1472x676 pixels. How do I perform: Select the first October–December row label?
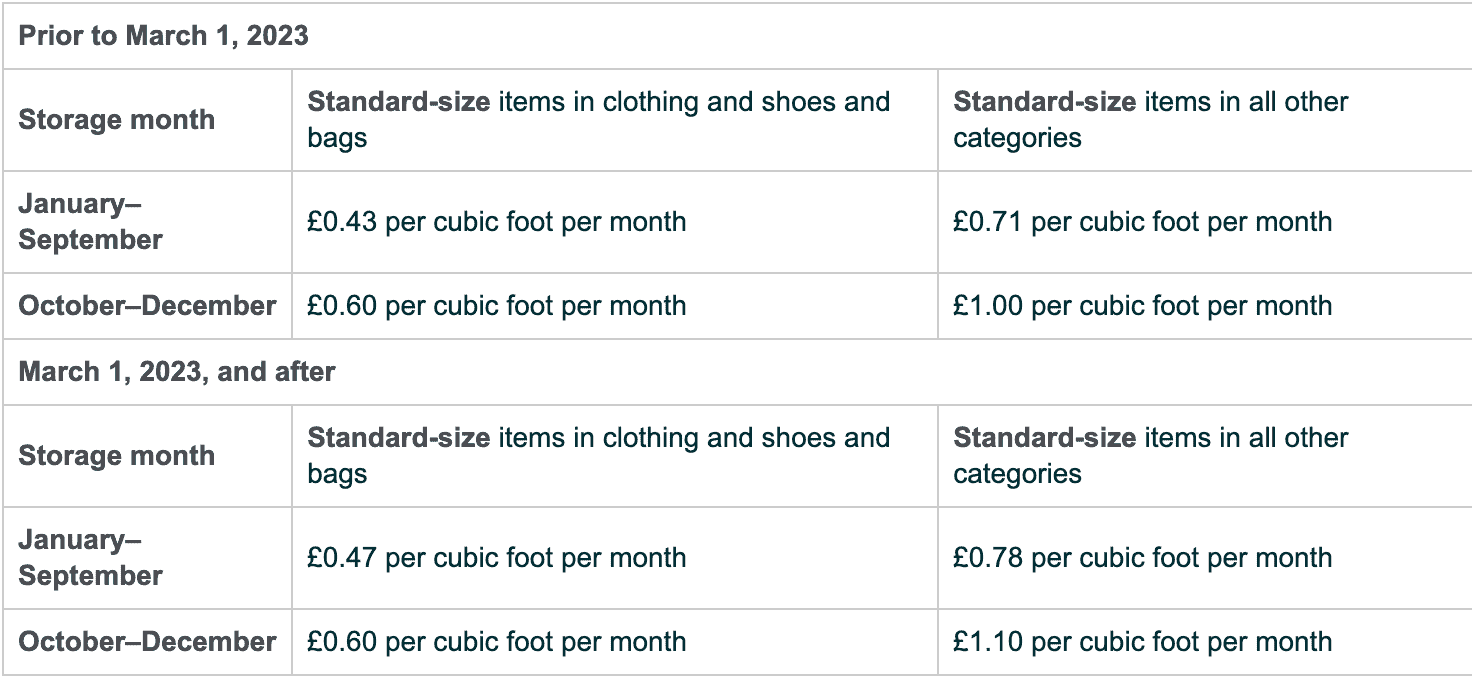pyautogui.click(x=147, y=306)
